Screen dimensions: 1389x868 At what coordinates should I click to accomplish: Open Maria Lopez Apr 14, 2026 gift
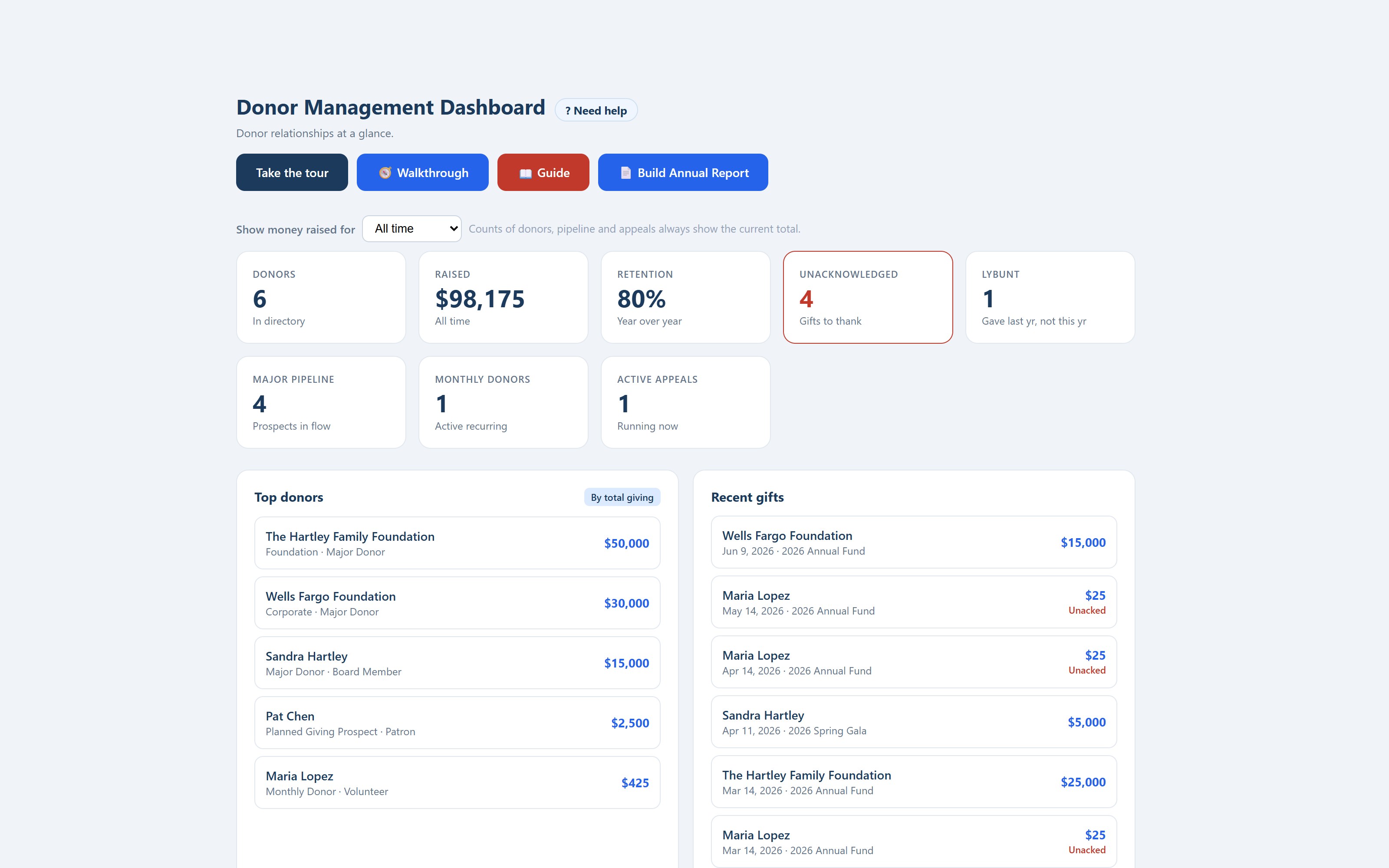914,662
